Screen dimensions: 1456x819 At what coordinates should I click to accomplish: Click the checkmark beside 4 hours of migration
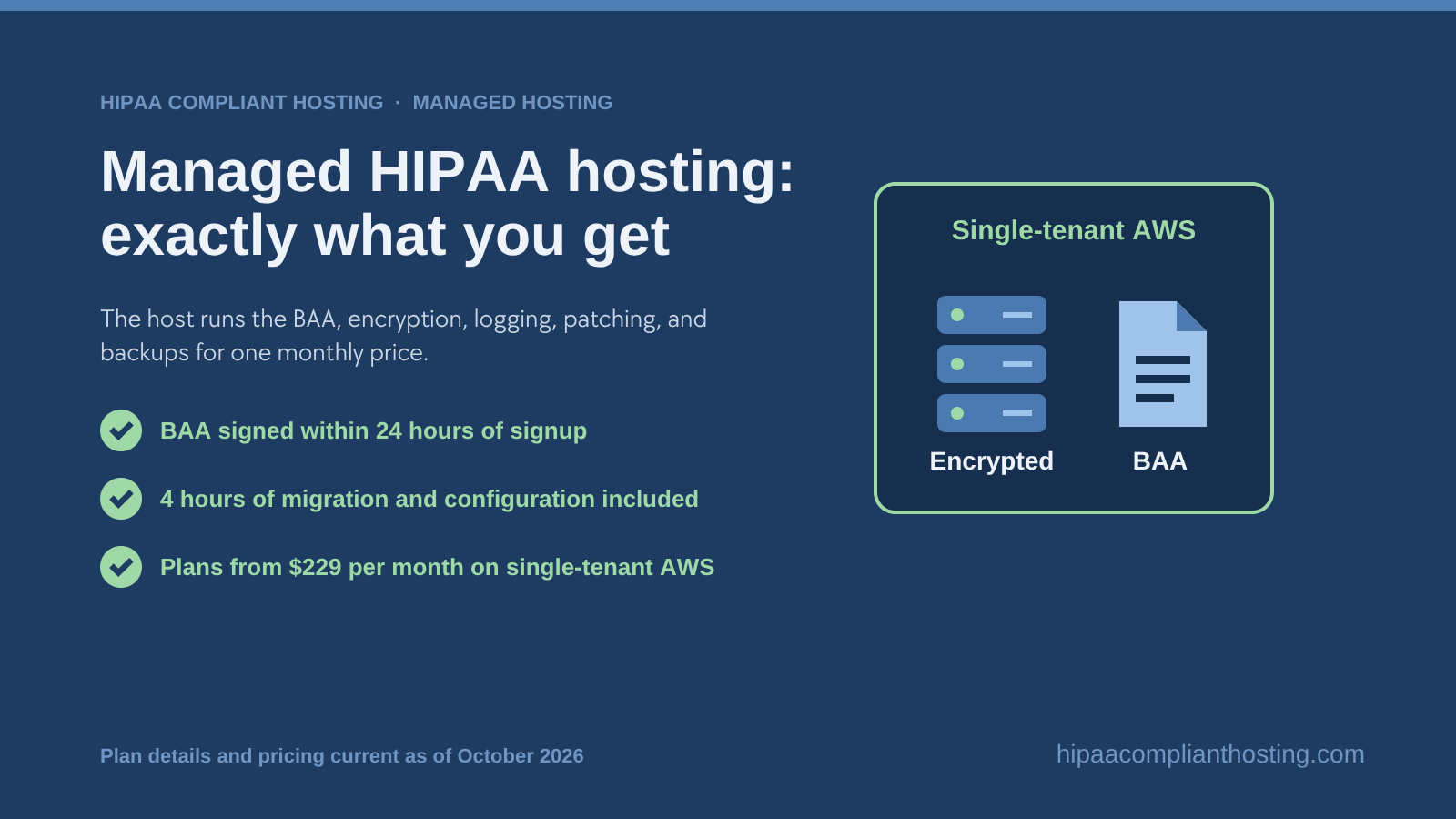click(121, 499)
